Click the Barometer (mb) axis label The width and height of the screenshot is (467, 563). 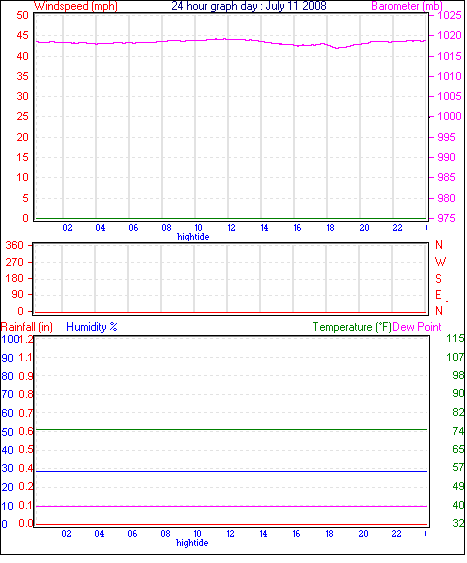point(407,6)
